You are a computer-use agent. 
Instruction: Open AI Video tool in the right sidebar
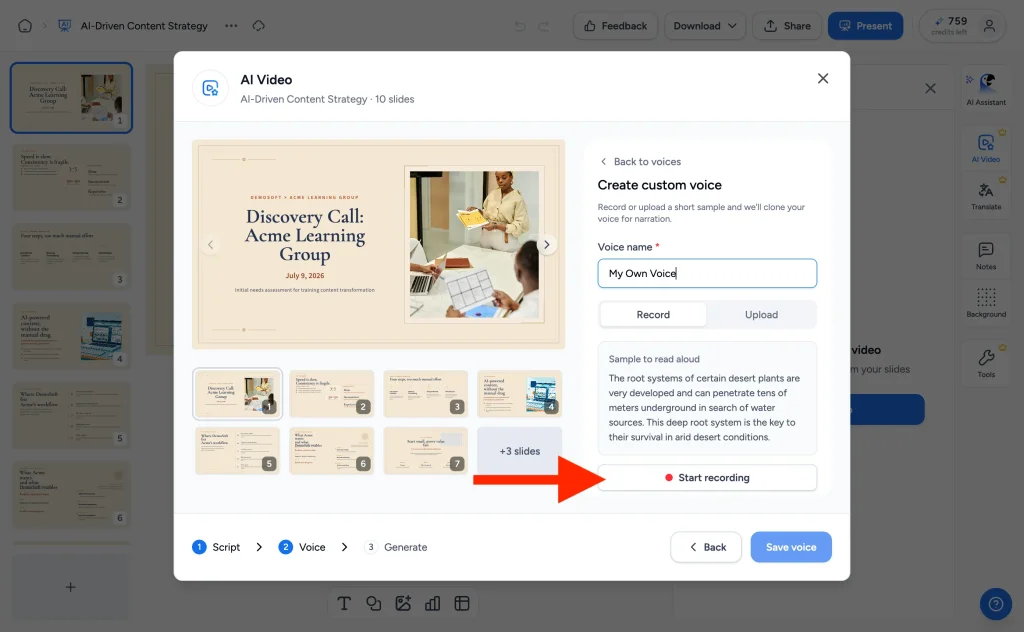tap(986, 148)
